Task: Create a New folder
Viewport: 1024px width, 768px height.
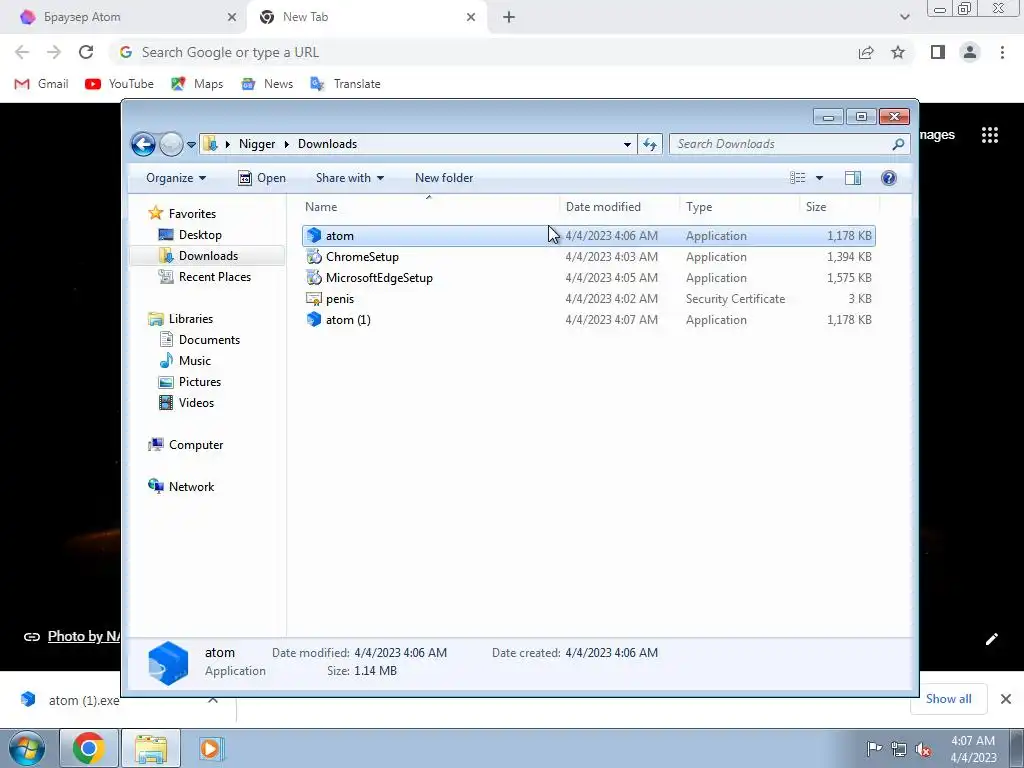Action: (x=444, y=178)
